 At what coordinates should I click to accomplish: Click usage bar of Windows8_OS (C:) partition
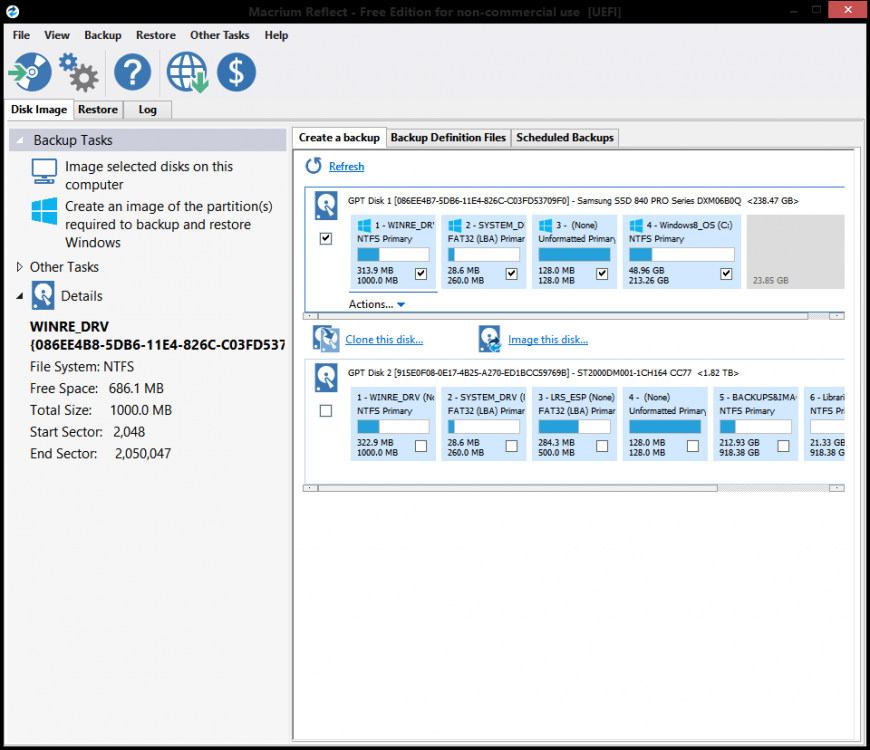pyautogui.click(x=681, y=255)
